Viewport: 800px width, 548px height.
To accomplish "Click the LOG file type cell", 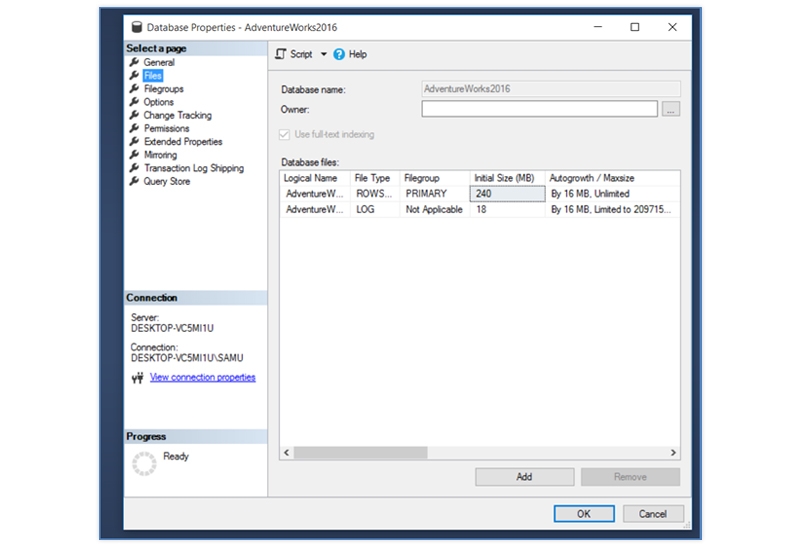I will coord(375,210).
